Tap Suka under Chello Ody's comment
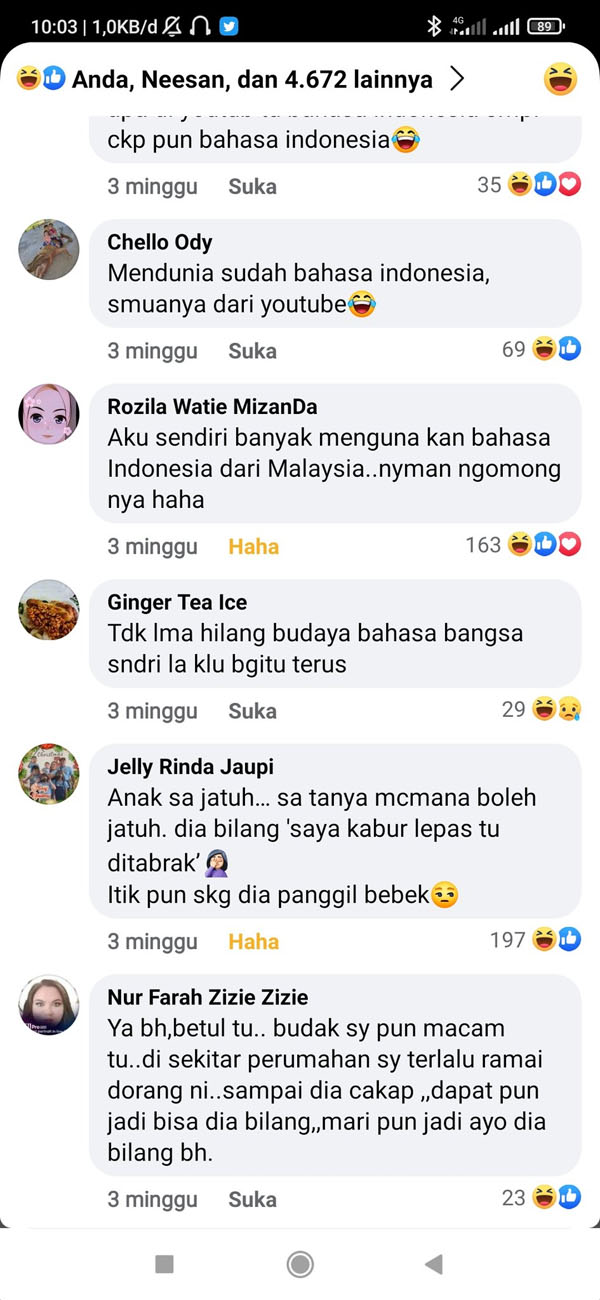 coord(252,351)
